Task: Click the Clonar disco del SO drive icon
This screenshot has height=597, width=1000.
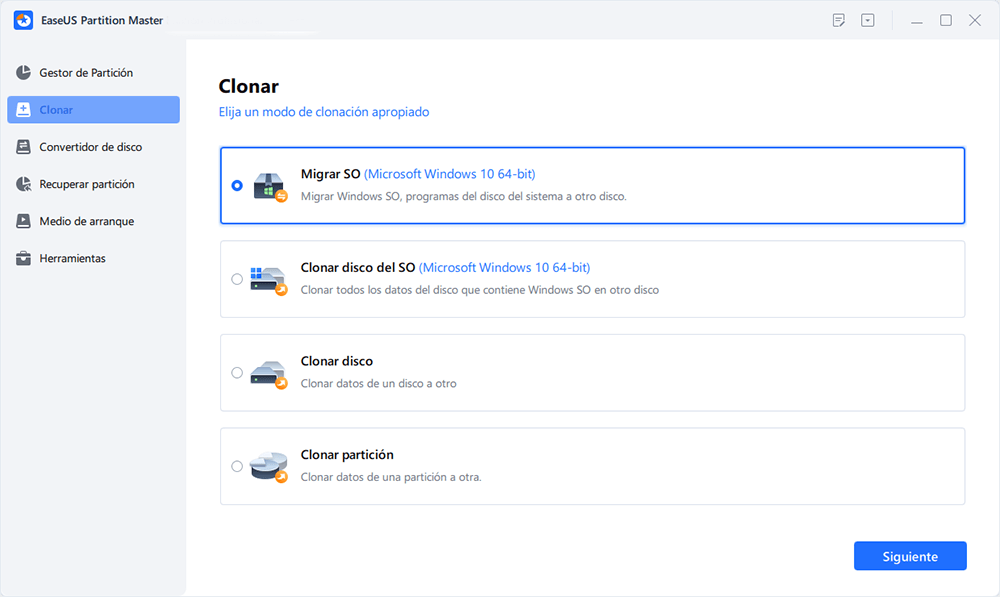Action: click(268, 280)
